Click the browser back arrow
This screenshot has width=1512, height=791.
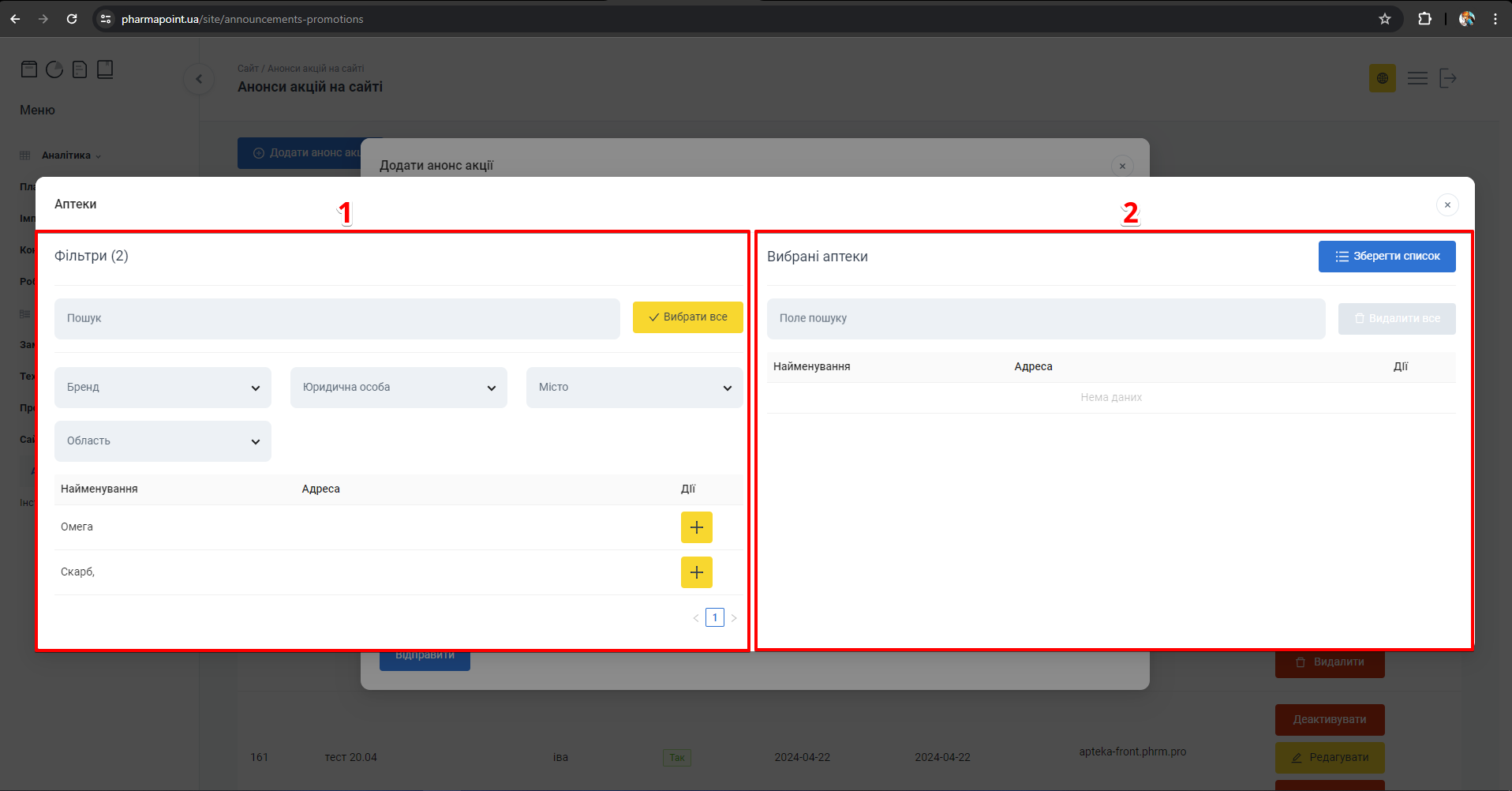coord(15,19)
